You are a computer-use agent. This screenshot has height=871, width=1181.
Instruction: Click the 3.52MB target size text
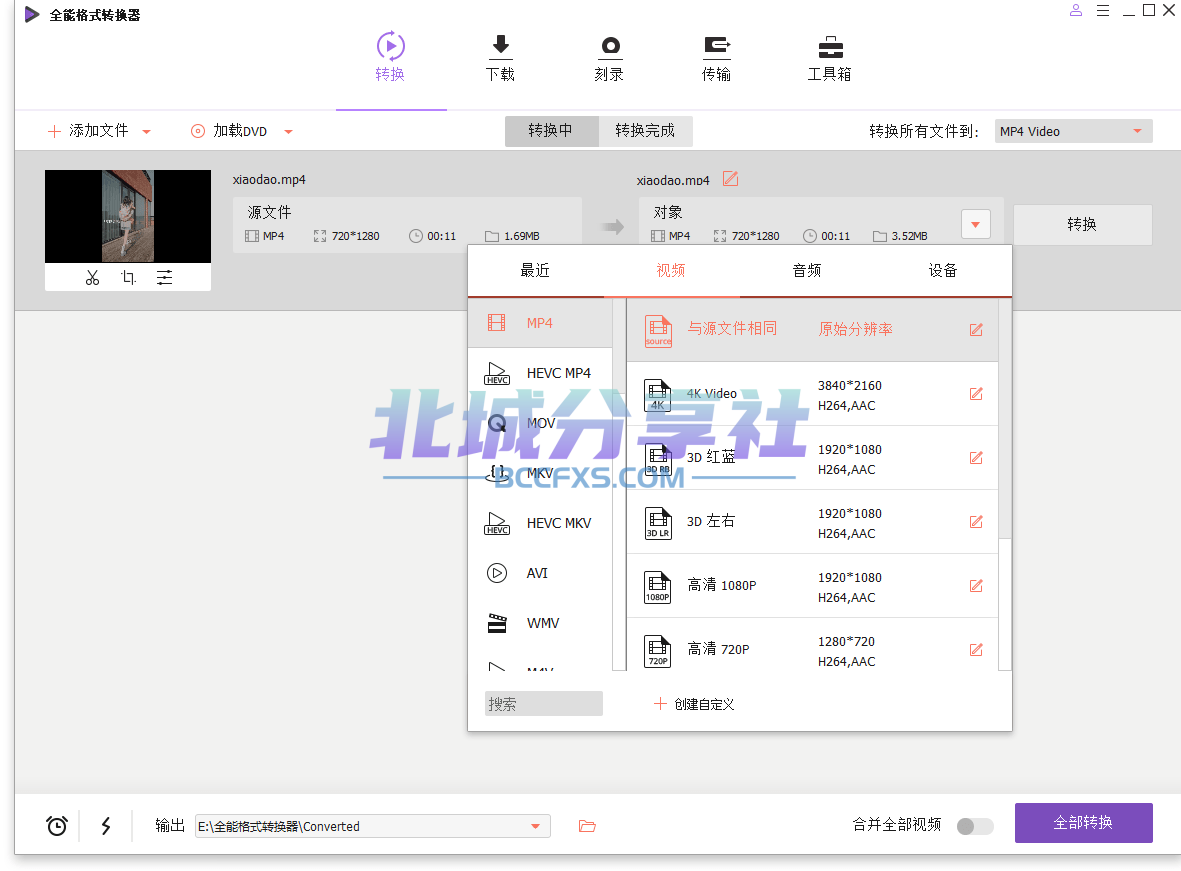[909, 236]
